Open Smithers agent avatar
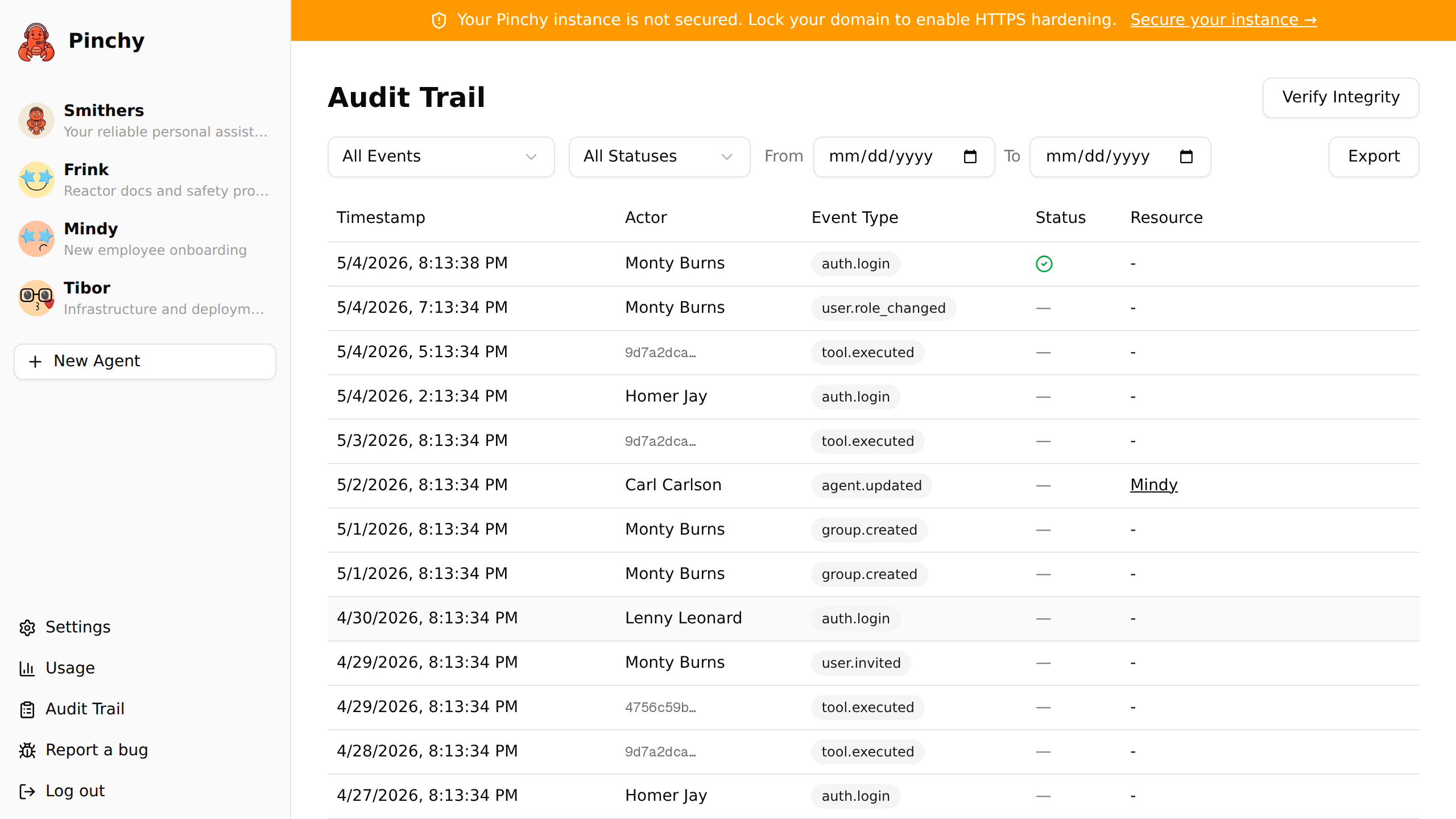The width and height of the screenshot is (1456, 819). click(x=36, y=120)
